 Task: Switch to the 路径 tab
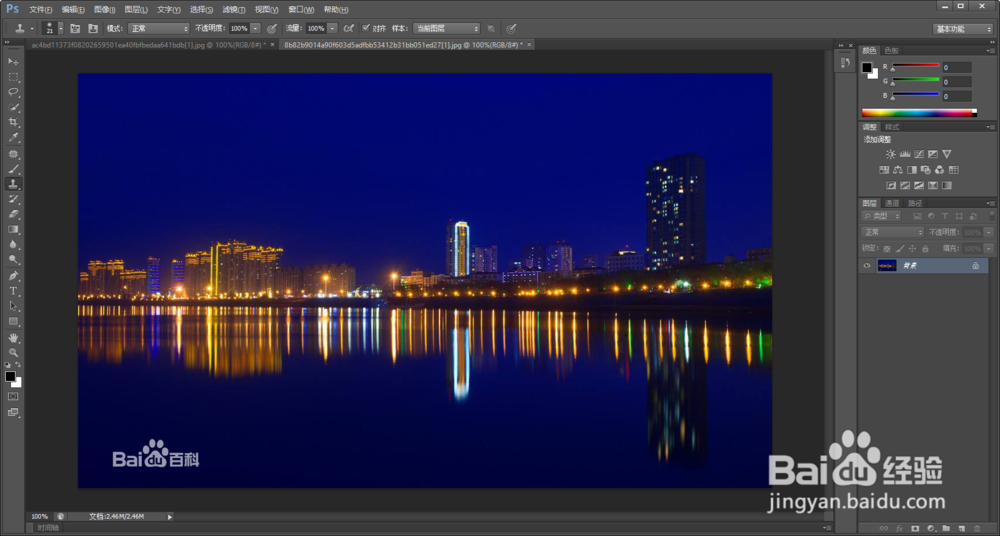pos(915,203)
